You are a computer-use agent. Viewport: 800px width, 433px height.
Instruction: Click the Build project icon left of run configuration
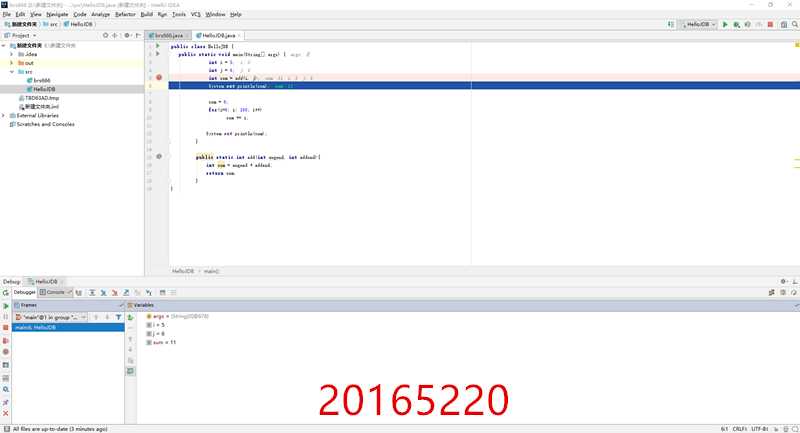[x=671, y=24]
